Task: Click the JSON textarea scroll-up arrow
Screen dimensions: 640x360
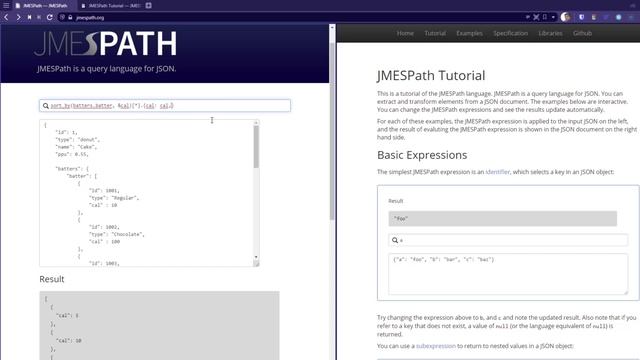Action: click(x=256, y=122)
